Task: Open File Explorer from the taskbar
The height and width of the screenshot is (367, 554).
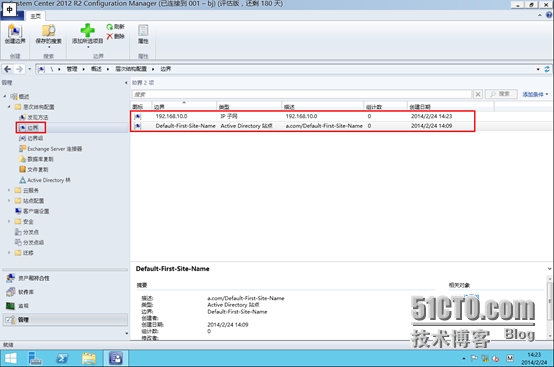Action: (89, 358)
